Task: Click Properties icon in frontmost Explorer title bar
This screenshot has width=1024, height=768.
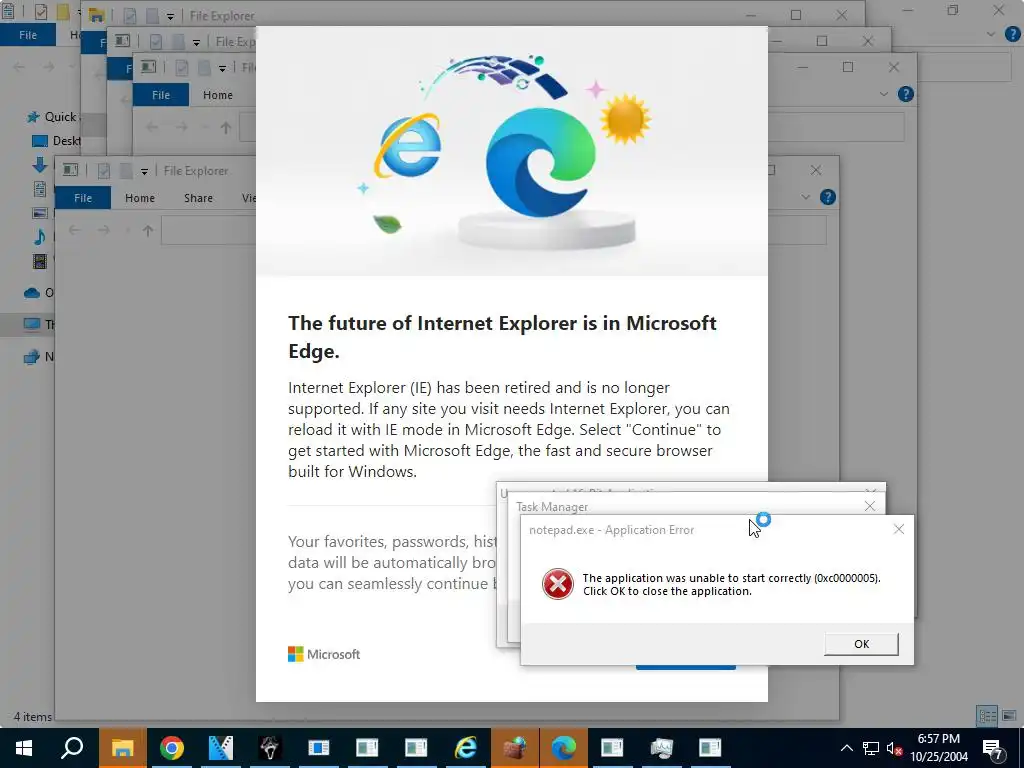Action: tap(104, 170)
